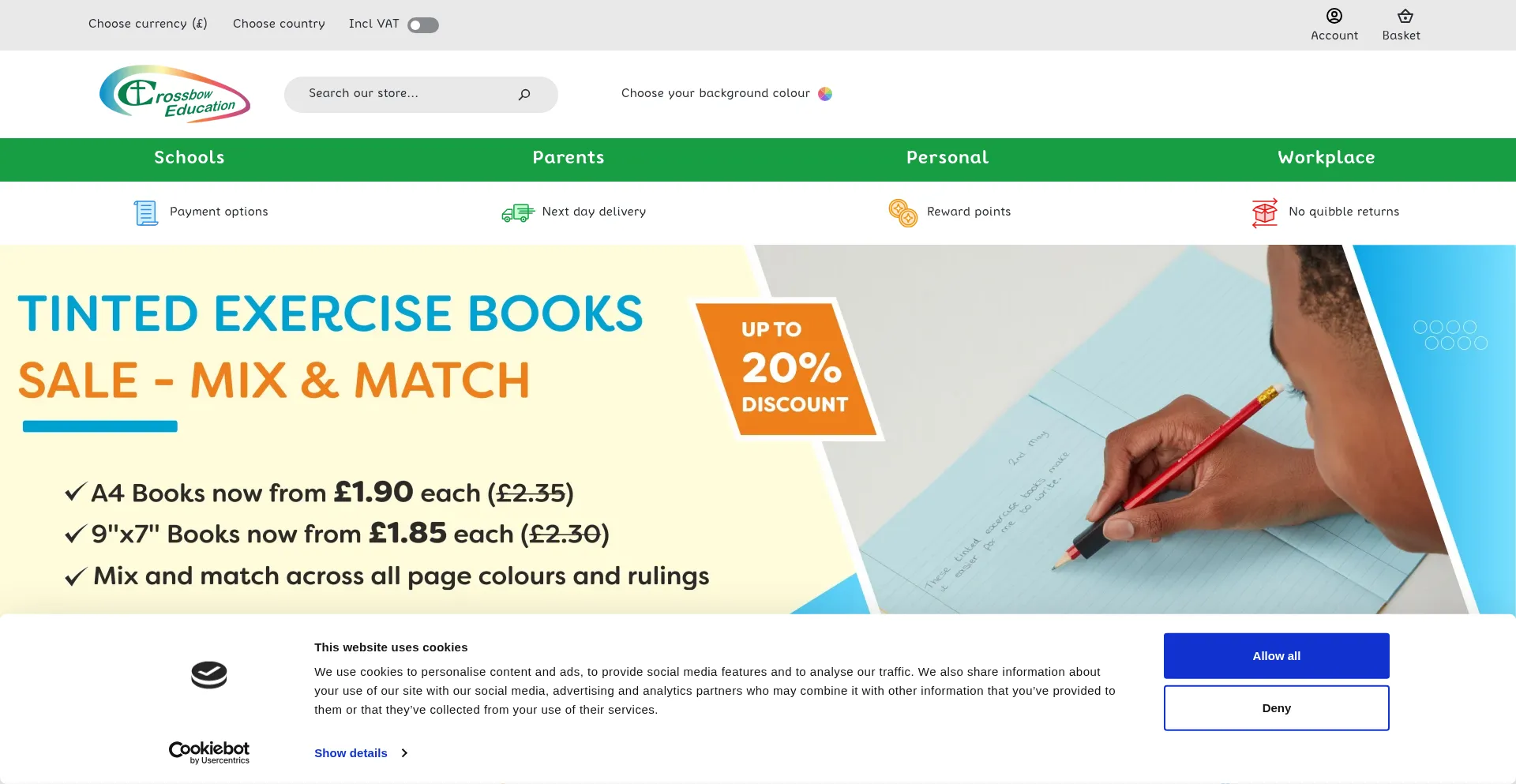
Task: Open the Choose currency (£) dropdown
Action: [148, 24]
